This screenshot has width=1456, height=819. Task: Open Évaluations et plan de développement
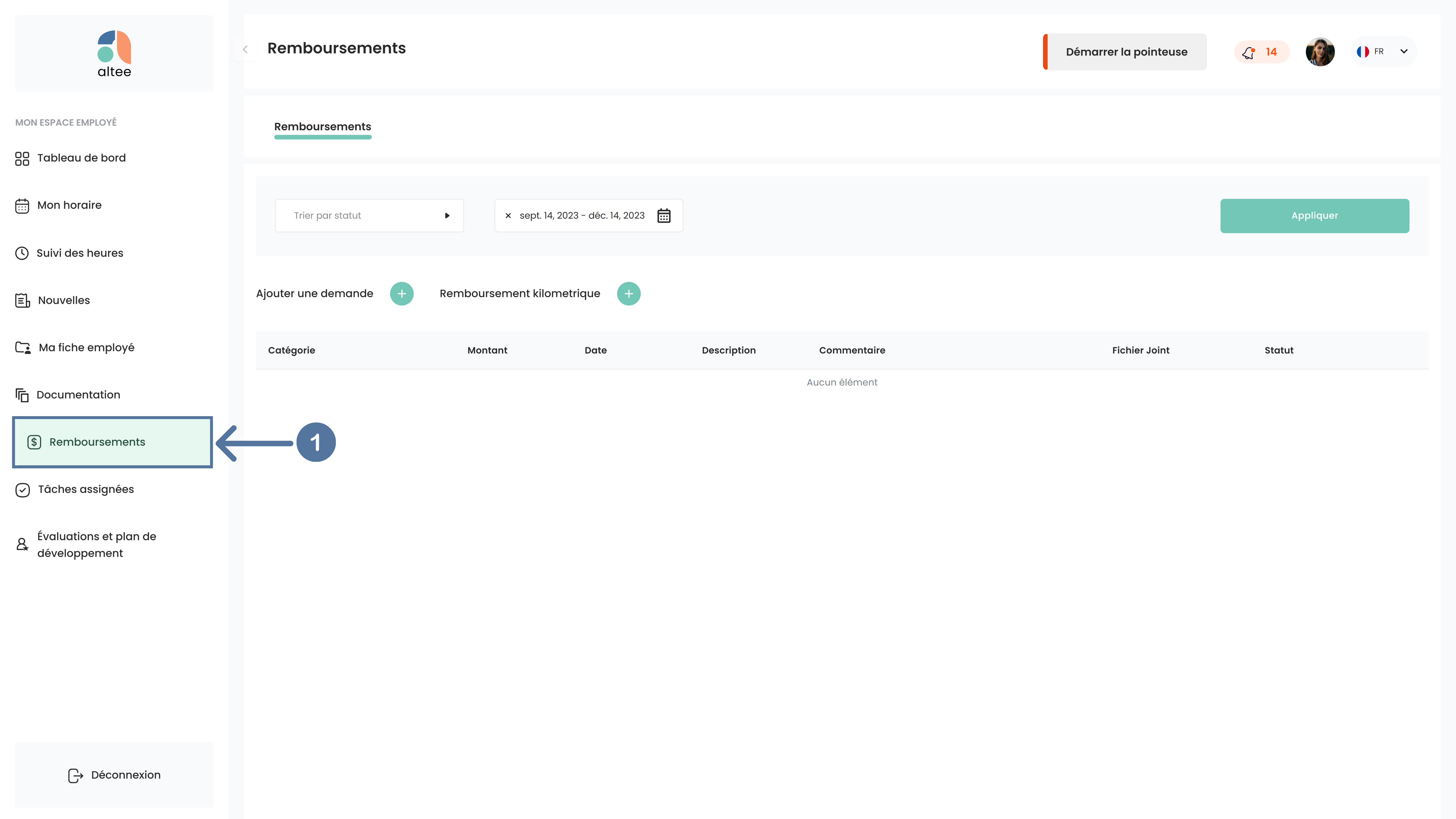97,545
